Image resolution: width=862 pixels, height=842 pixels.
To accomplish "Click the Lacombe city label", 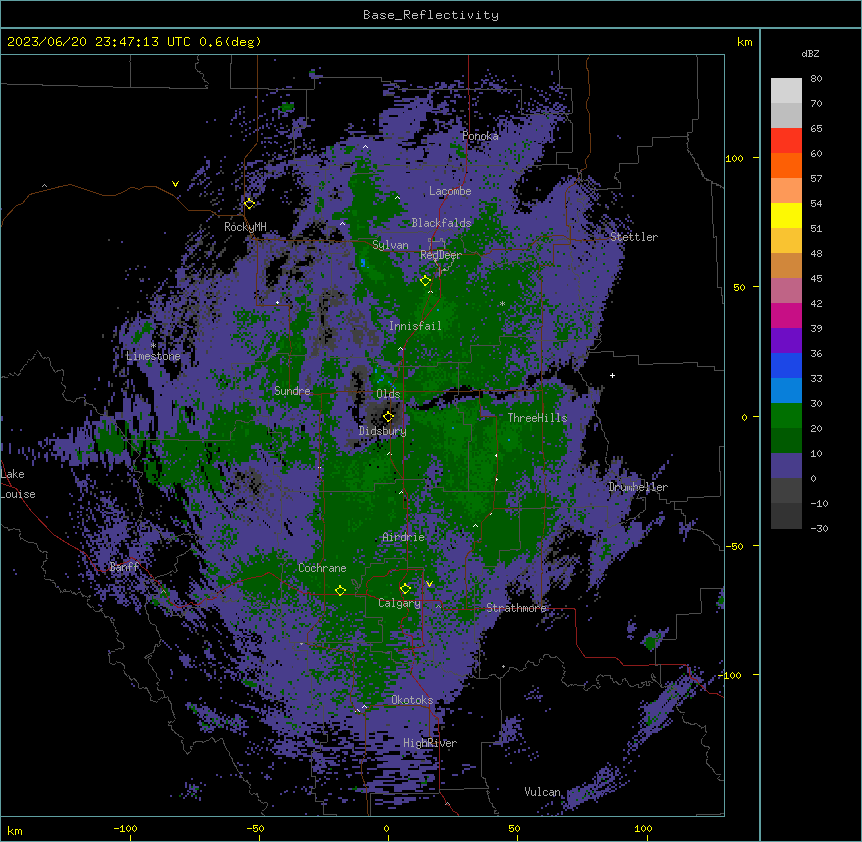I will pos(450,191).
